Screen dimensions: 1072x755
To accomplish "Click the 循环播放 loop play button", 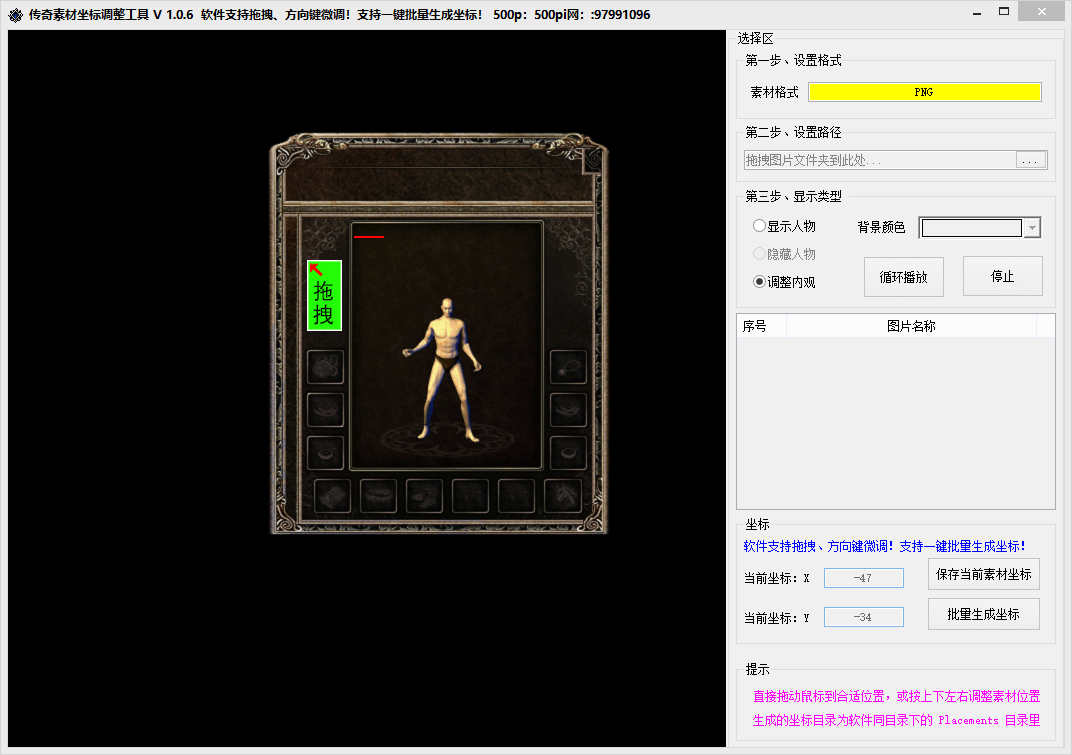I will 903,277.
